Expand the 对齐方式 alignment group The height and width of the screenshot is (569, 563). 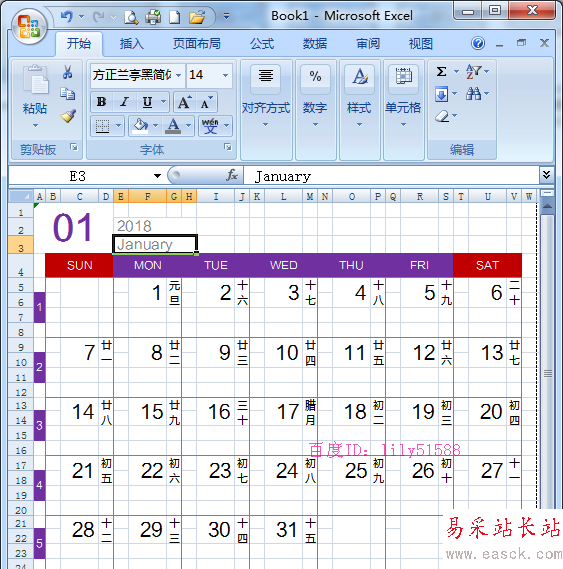pyautogui.click(x=266, y=111)
